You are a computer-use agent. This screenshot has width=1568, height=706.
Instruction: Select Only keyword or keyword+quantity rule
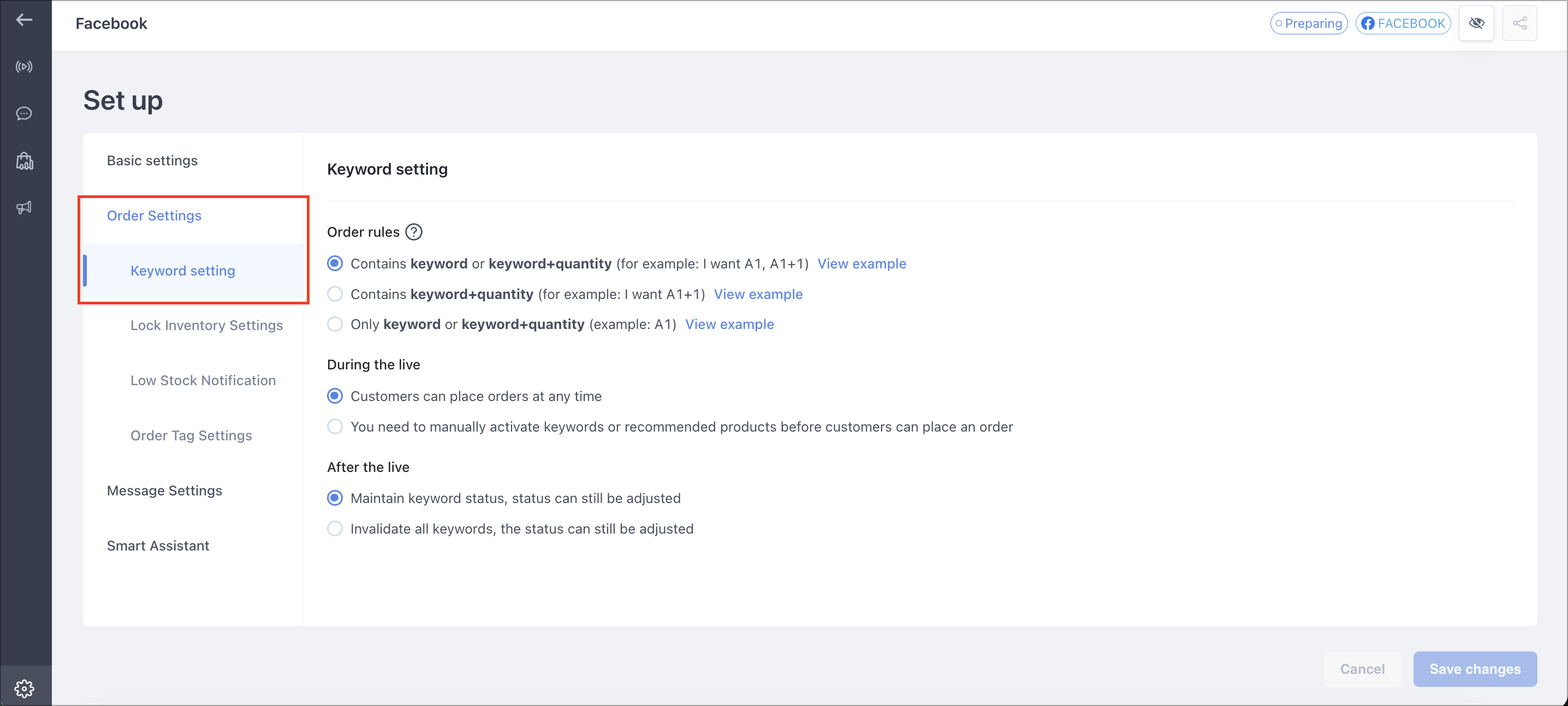pyautogui.click(x=335, y=324)
